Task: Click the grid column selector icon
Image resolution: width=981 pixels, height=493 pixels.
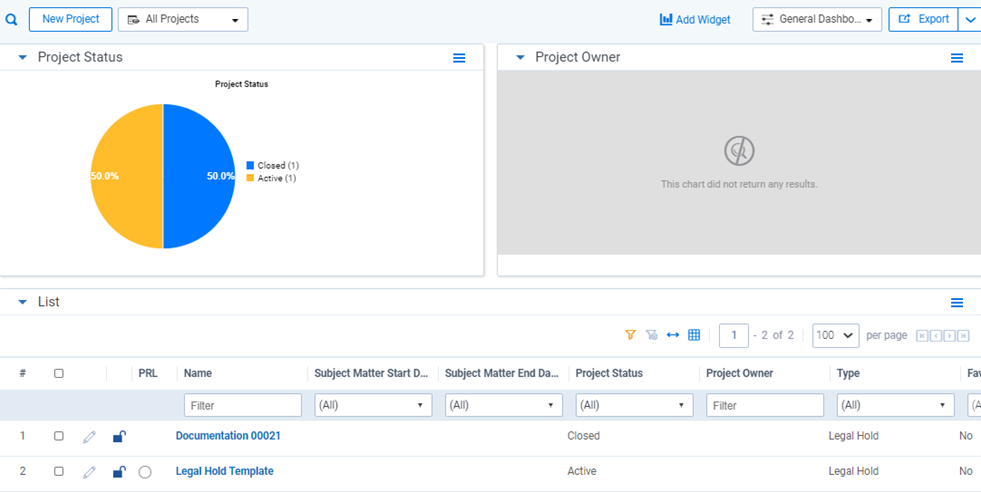Action: pyautogui.click(x=694, y=335)
